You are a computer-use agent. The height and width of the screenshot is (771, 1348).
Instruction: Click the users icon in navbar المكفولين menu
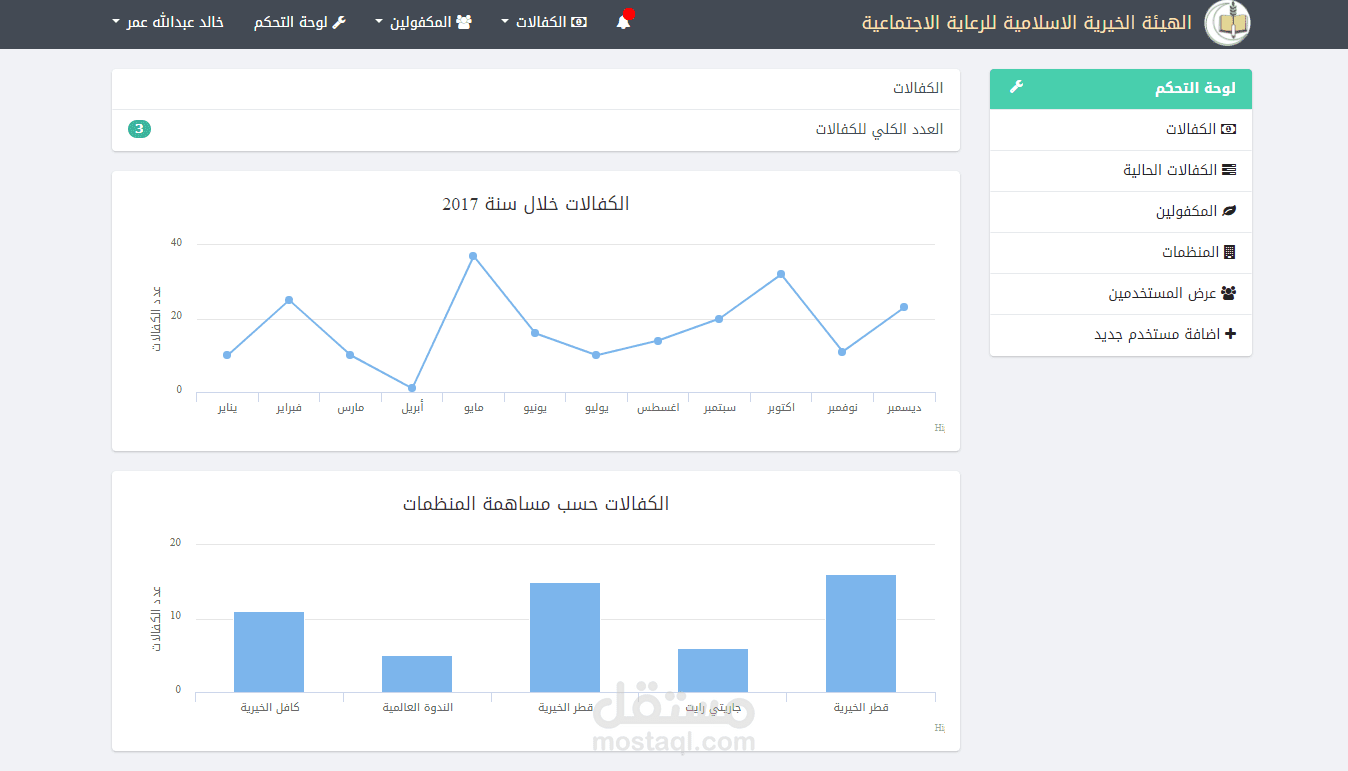pos(464,22)
